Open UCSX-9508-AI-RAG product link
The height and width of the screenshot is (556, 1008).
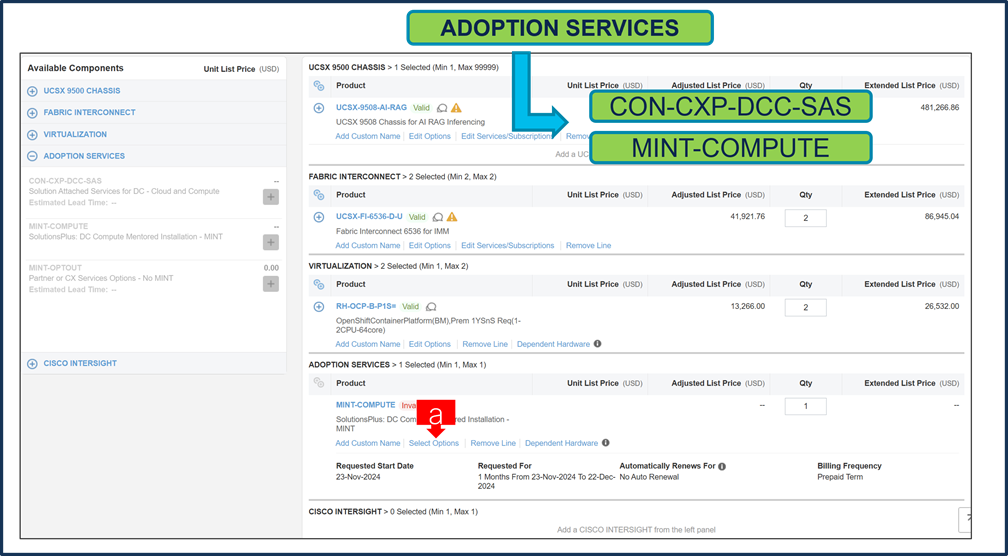[371, 108]
